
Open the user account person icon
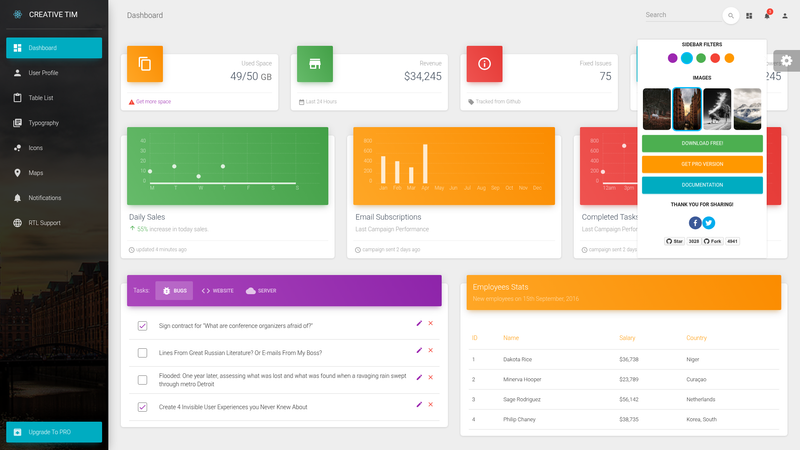coord(785,16)
